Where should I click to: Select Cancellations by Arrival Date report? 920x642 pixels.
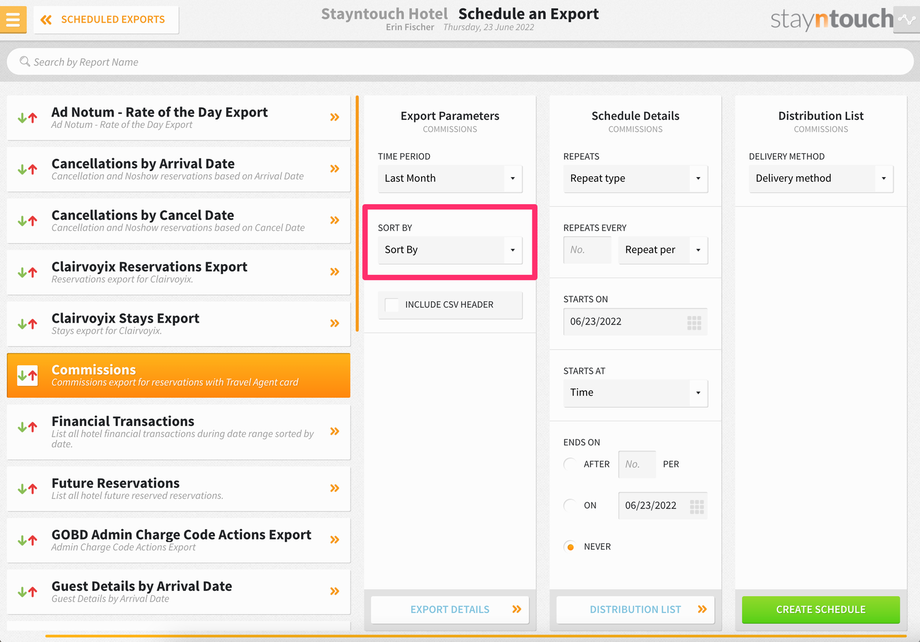(178, 169)
